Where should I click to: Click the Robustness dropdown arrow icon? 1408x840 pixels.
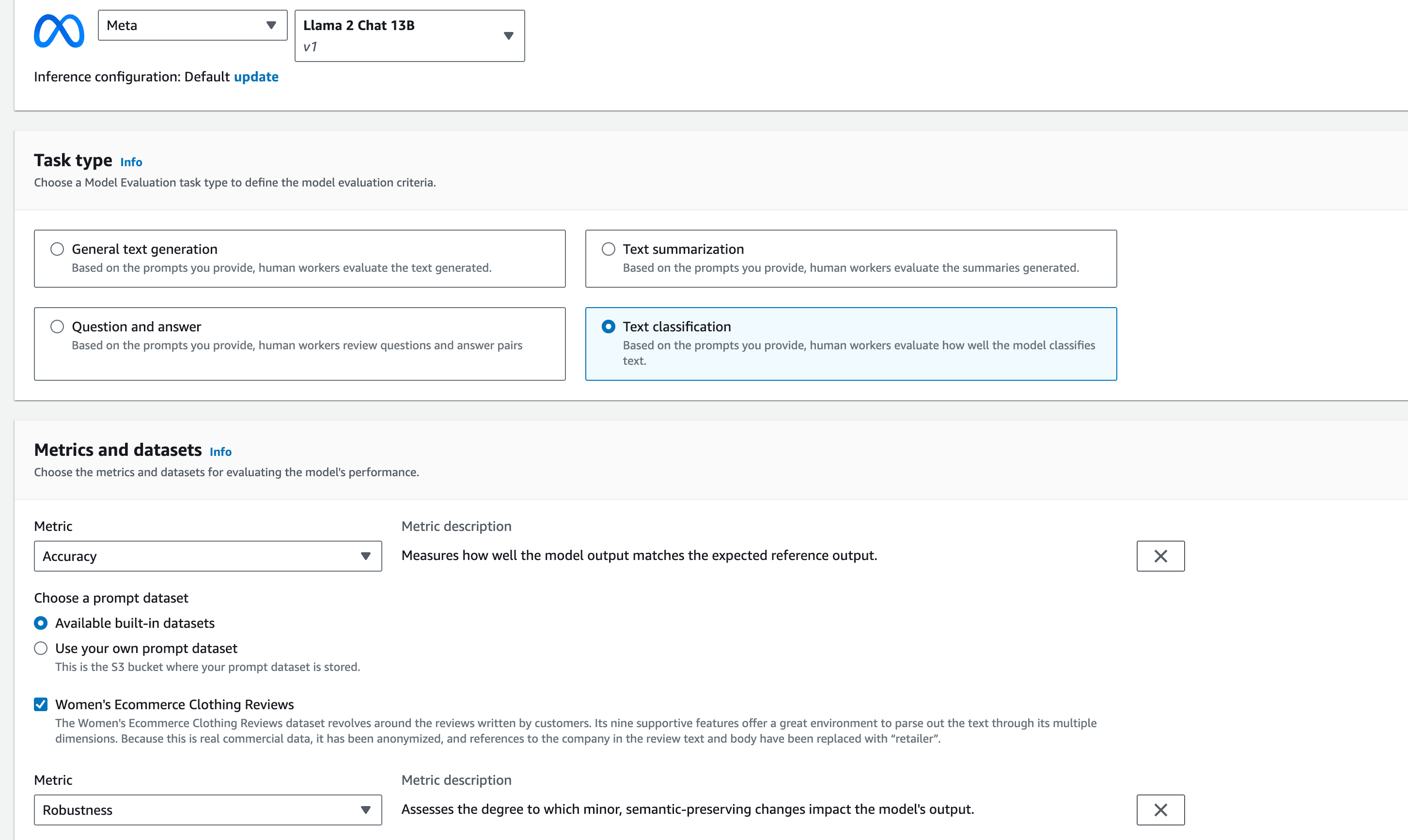tap(366, 809)
